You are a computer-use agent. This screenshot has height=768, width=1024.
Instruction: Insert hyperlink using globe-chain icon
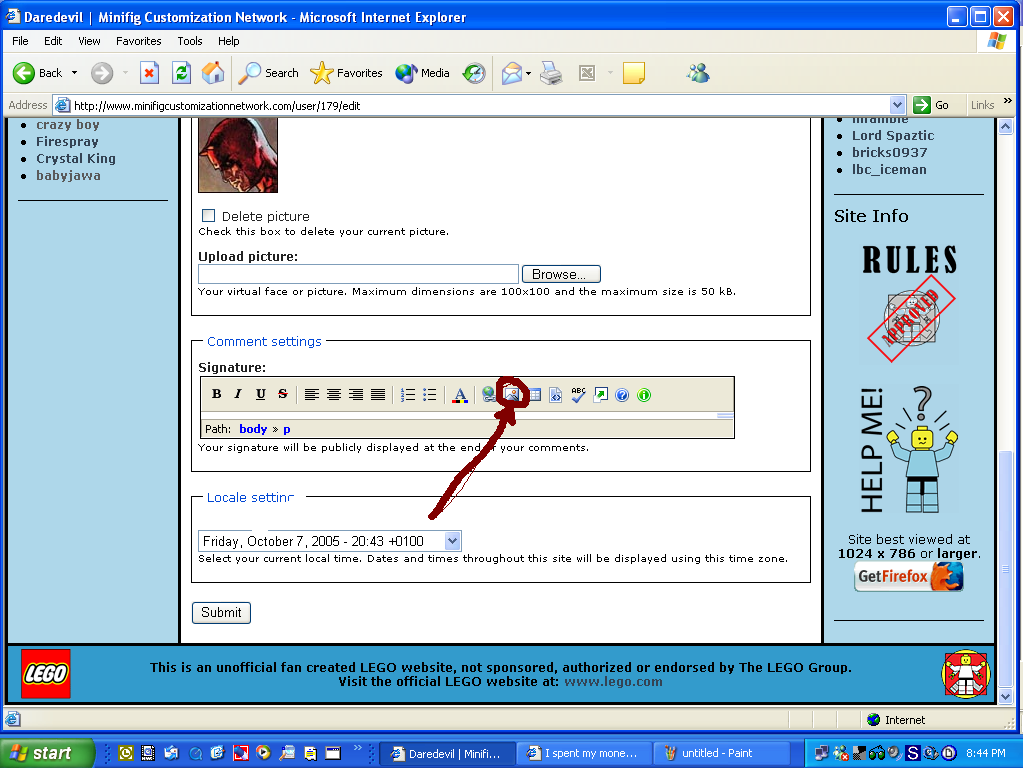pyautogui.click(x=488, y=394)
